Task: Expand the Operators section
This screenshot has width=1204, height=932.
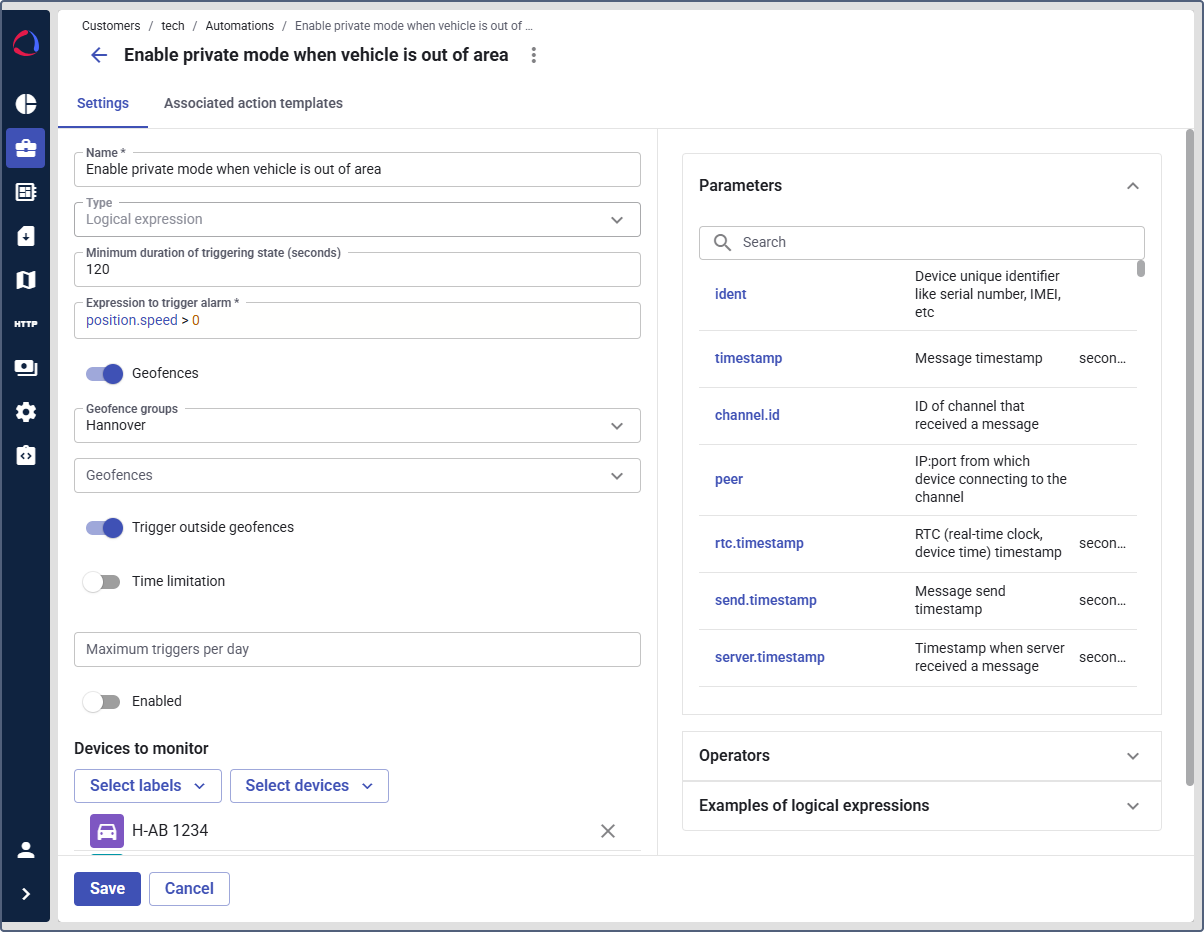Action: click(x=921, y=756)
